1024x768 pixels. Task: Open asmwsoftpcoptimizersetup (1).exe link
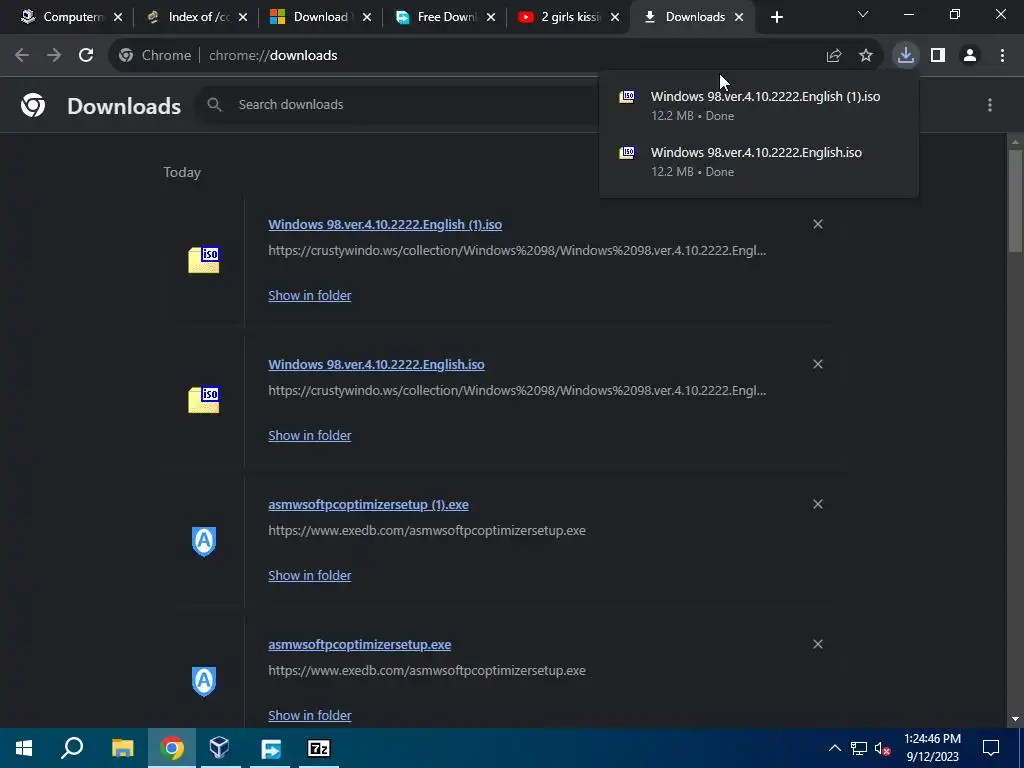click(x=368, y=504)
